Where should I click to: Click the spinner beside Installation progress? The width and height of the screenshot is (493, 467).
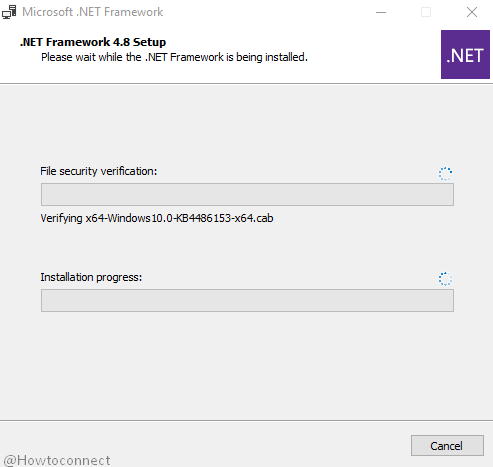coord(445,279)
